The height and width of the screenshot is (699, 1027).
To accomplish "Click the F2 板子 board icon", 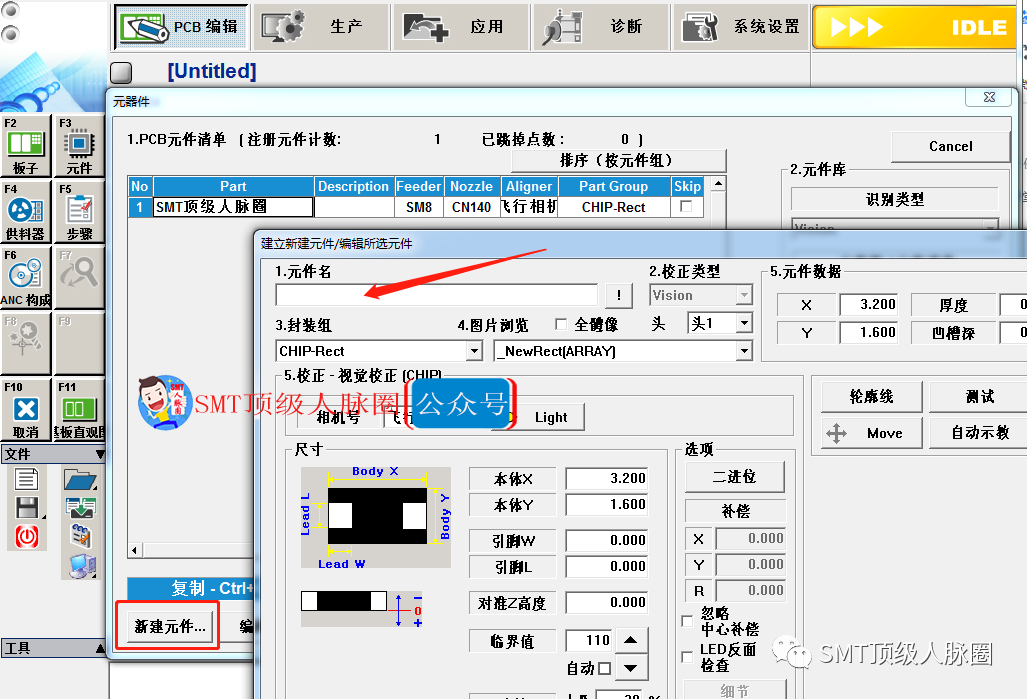I will 25,146.
